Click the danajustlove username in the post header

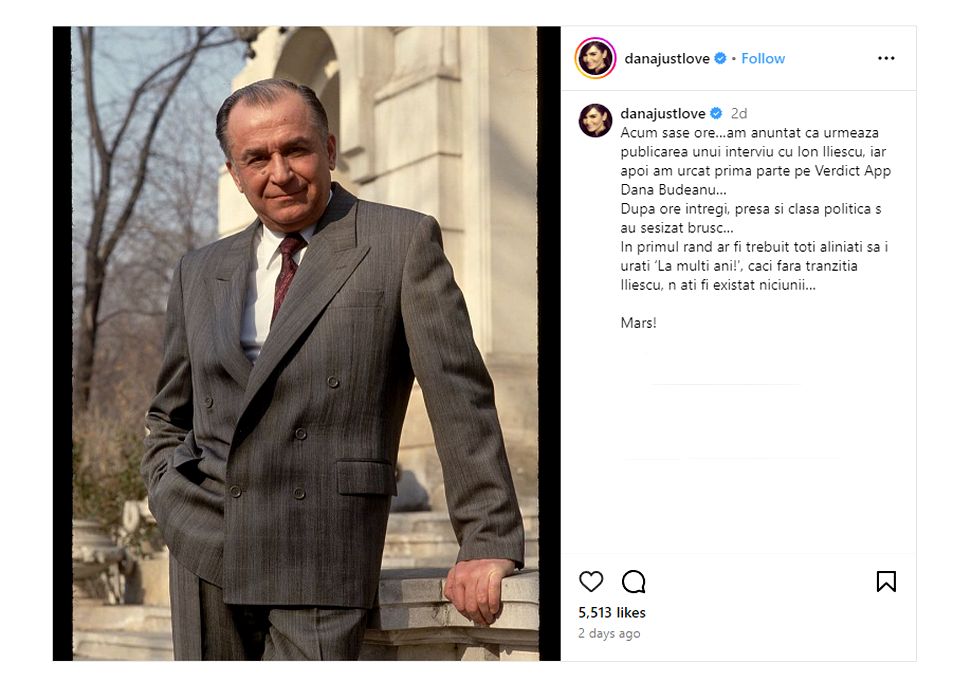coord(667,58)
